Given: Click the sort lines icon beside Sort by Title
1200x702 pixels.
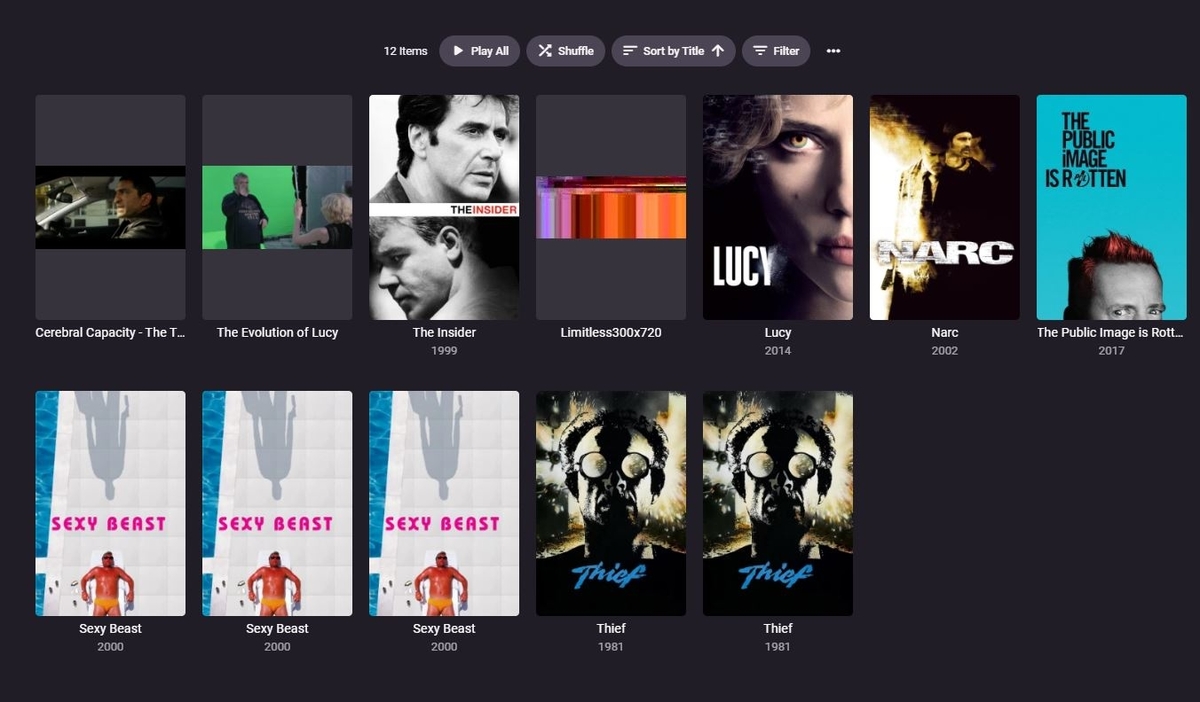Looking at the screenshot, I should point(630,51).
